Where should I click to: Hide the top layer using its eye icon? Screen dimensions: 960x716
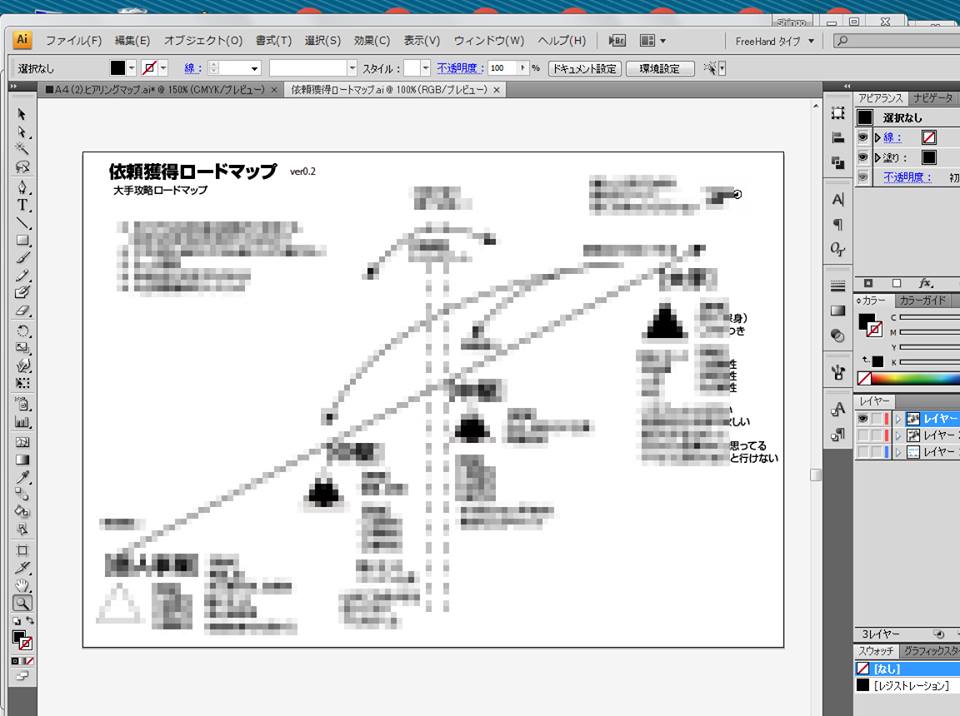coord(863,419)
